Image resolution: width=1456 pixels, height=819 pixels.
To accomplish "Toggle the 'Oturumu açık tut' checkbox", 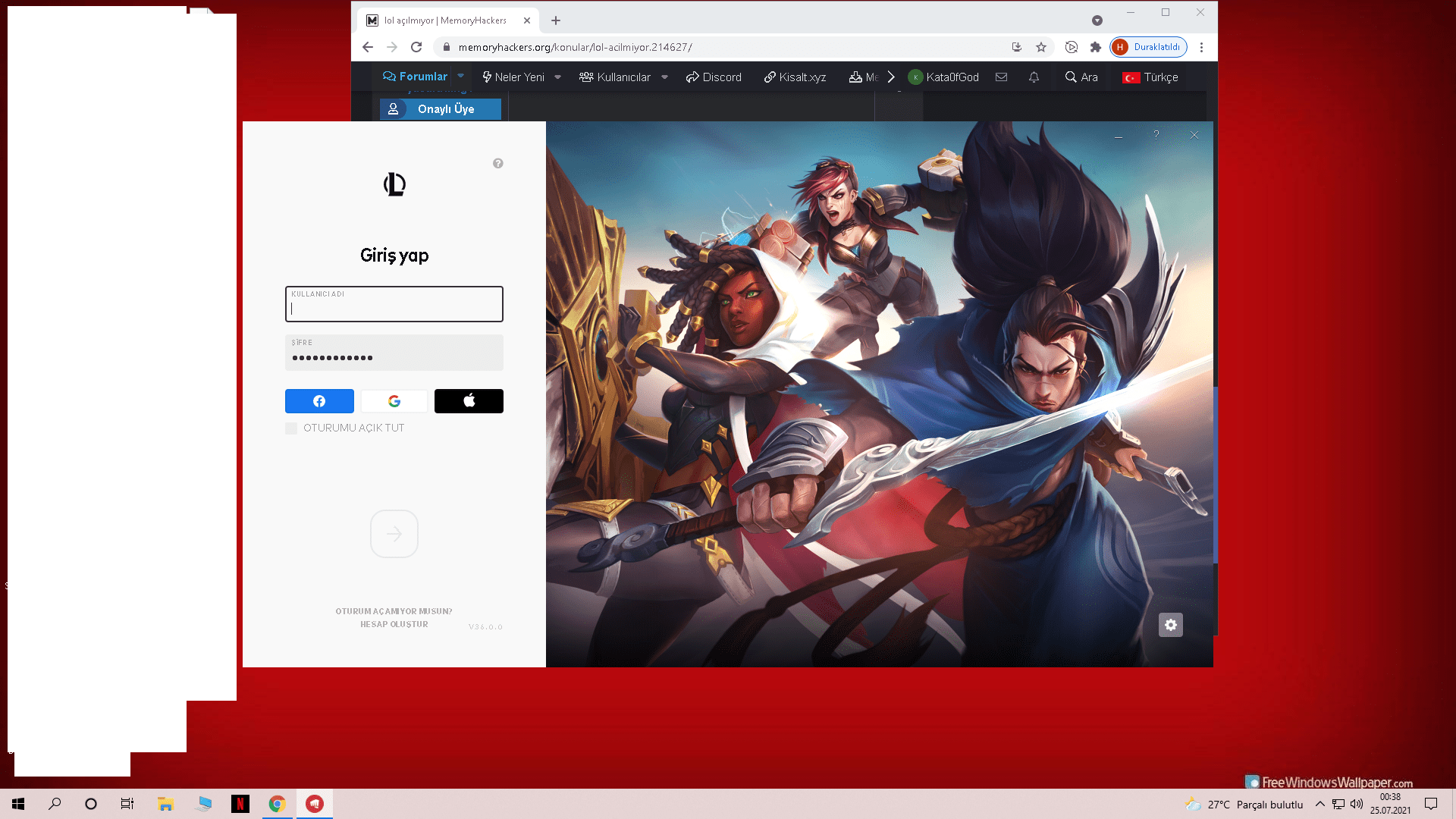I will tap(291, 428).
